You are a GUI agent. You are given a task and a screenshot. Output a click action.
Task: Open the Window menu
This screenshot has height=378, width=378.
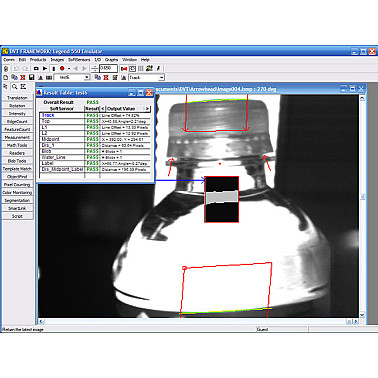point(129,60)
